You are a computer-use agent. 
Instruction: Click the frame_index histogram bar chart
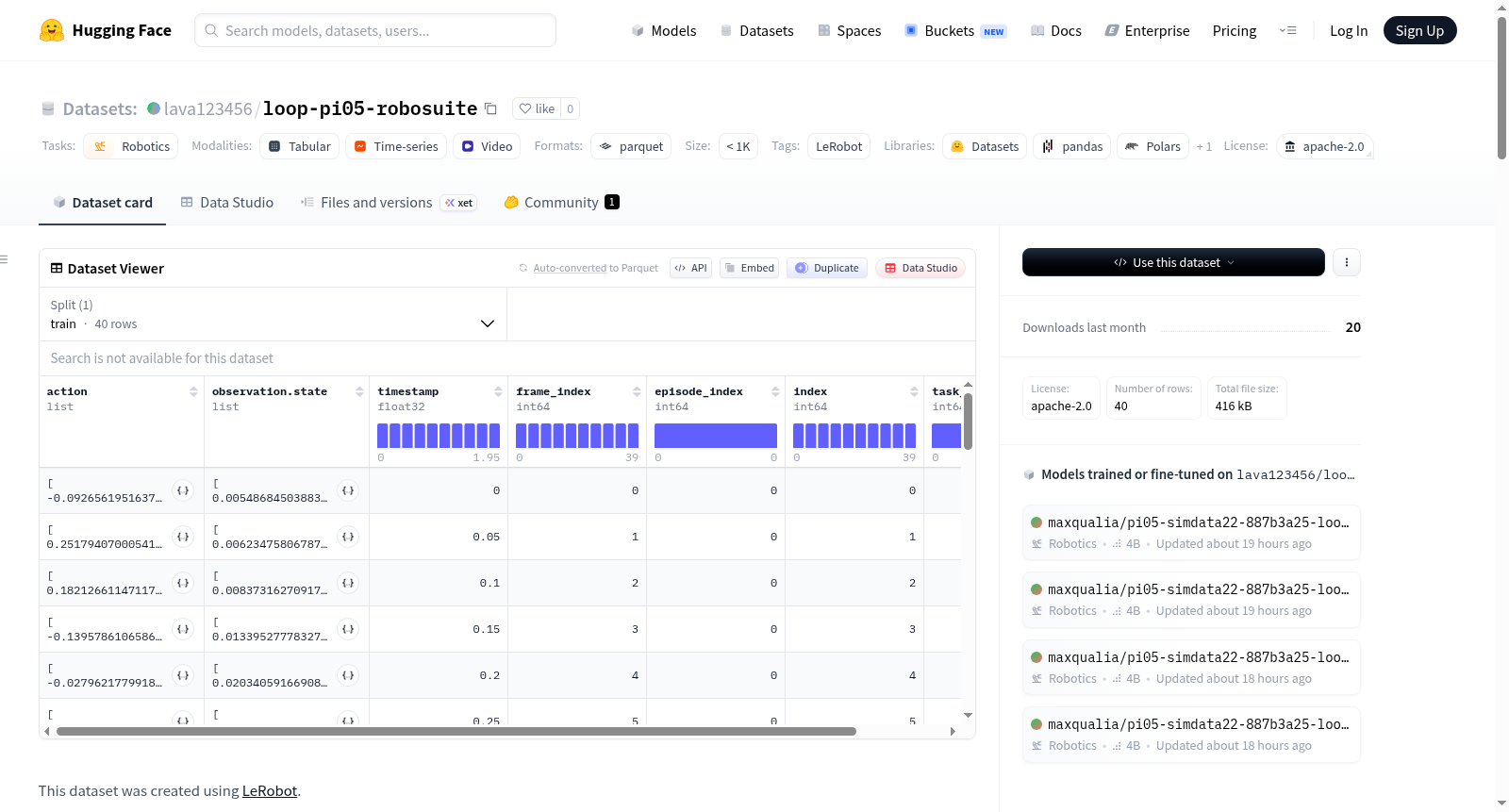[577, 436]
